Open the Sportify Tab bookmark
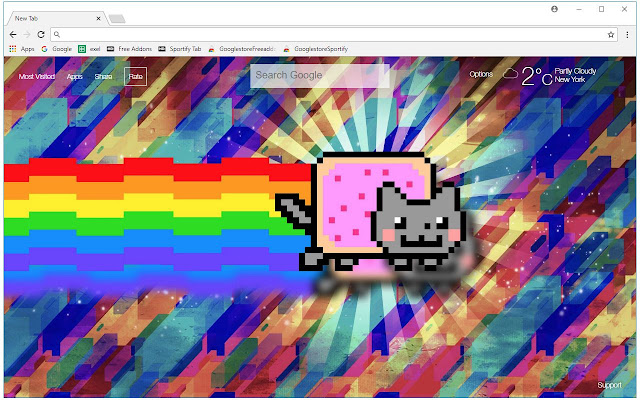Viewport: 640px width, 400px height. coord(180,49)
